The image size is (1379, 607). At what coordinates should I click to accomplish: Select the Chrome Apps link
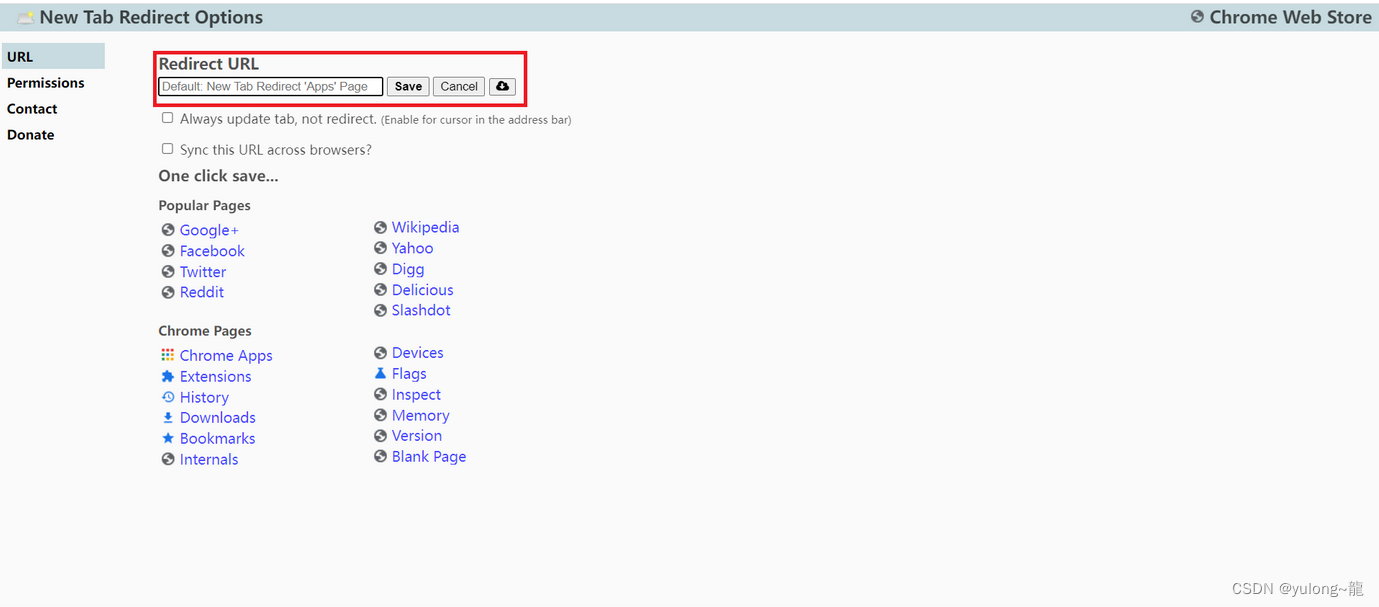tap(226, 355)
